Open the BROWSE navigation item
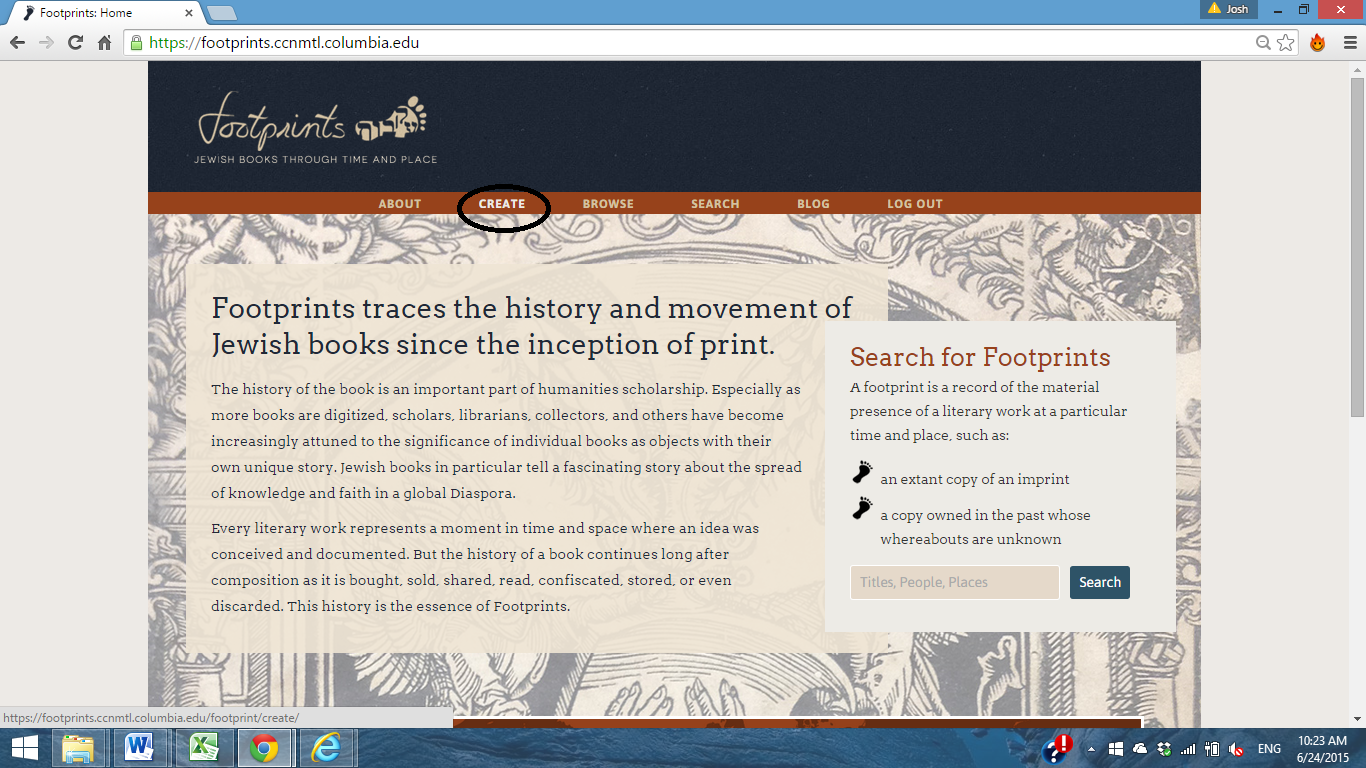The image size is (1366, 768). (608, 204)
